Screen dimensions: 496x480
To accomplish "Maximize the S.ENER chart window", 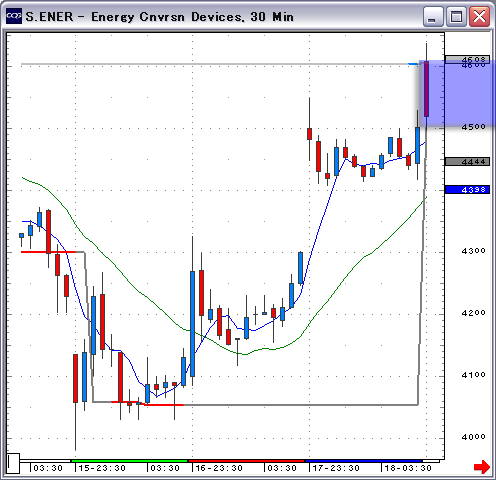I will (x=456, y=16).
